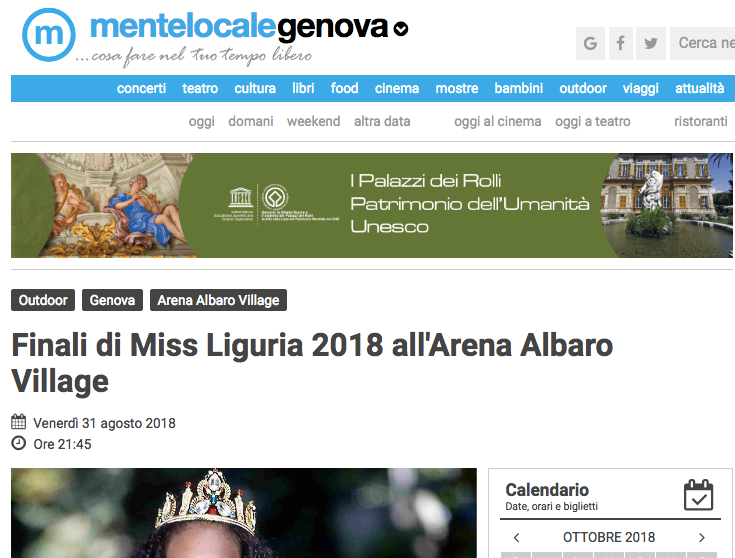The height and width of the screenshot is (558, 735).
Task: Select the Arena Albaro Village tag
Action: [x=218, y=300]
